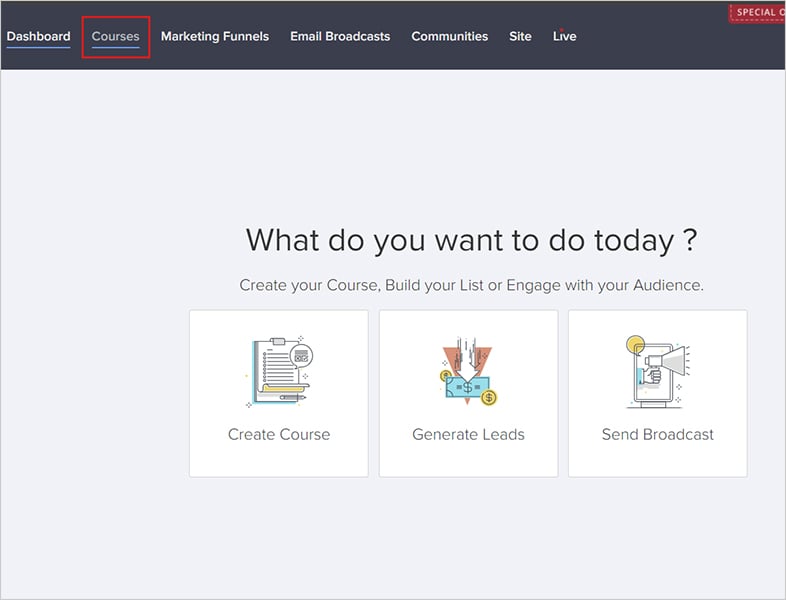Open the Live section in the navigation bar
786x600 pixels.
[x=564, y=37]
